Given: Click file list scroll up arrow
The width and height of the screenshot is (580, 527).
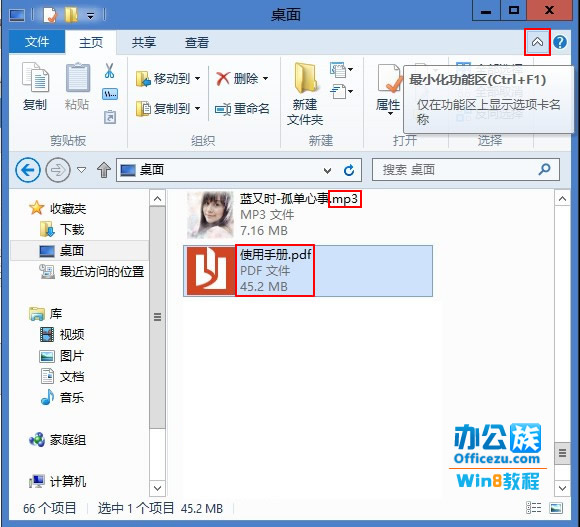Looking at the screenshot, I should click(x=562, y=199).
